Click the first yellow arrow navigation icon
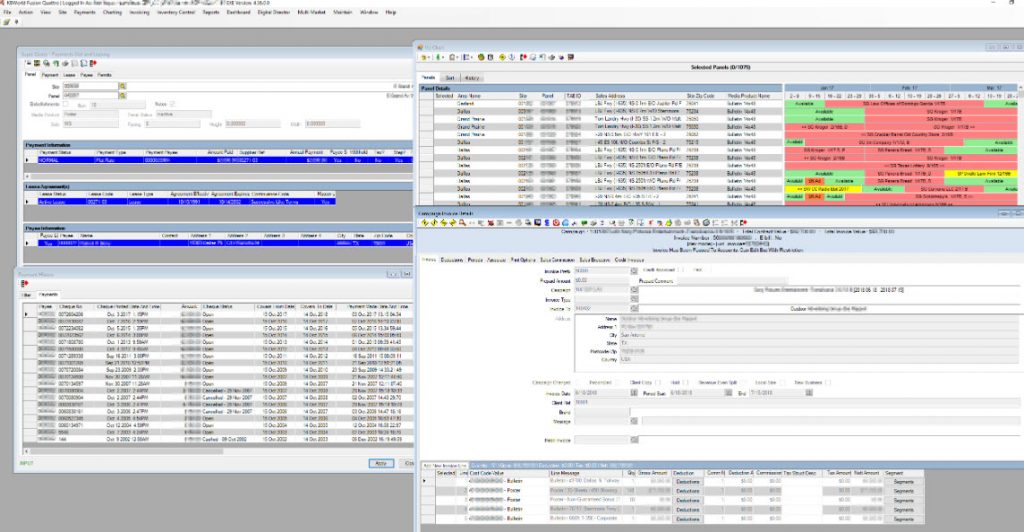 coord(425,223)
